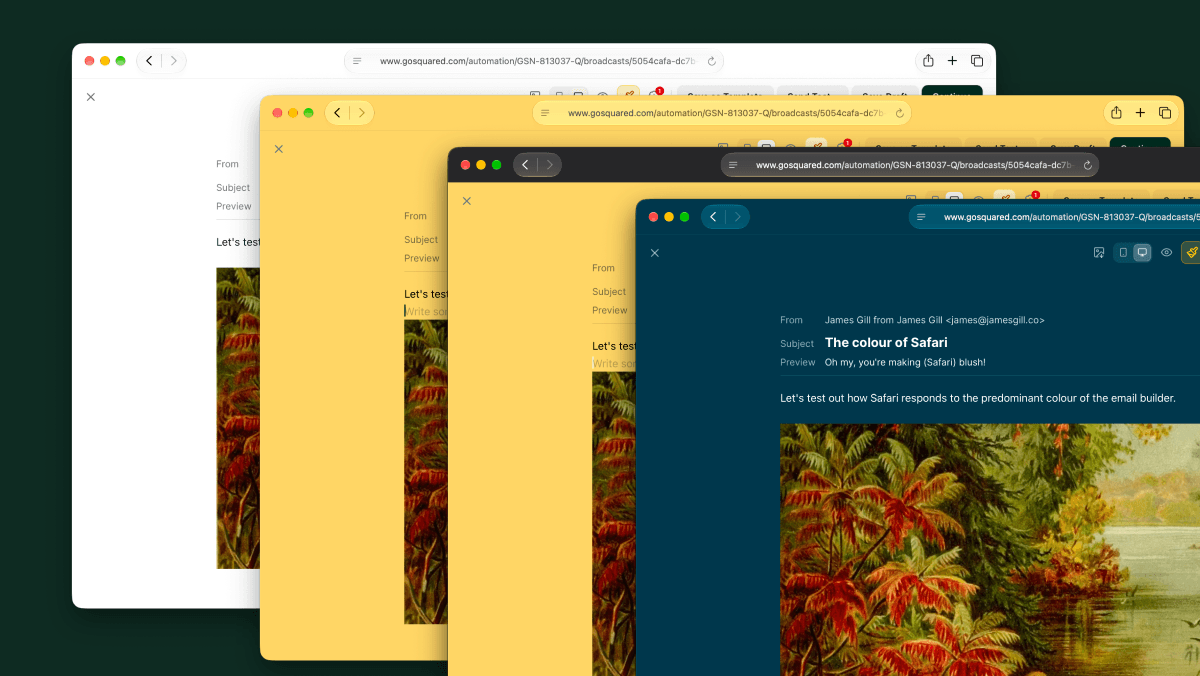Close the email builder in the blue window

(x=655, y=253)
